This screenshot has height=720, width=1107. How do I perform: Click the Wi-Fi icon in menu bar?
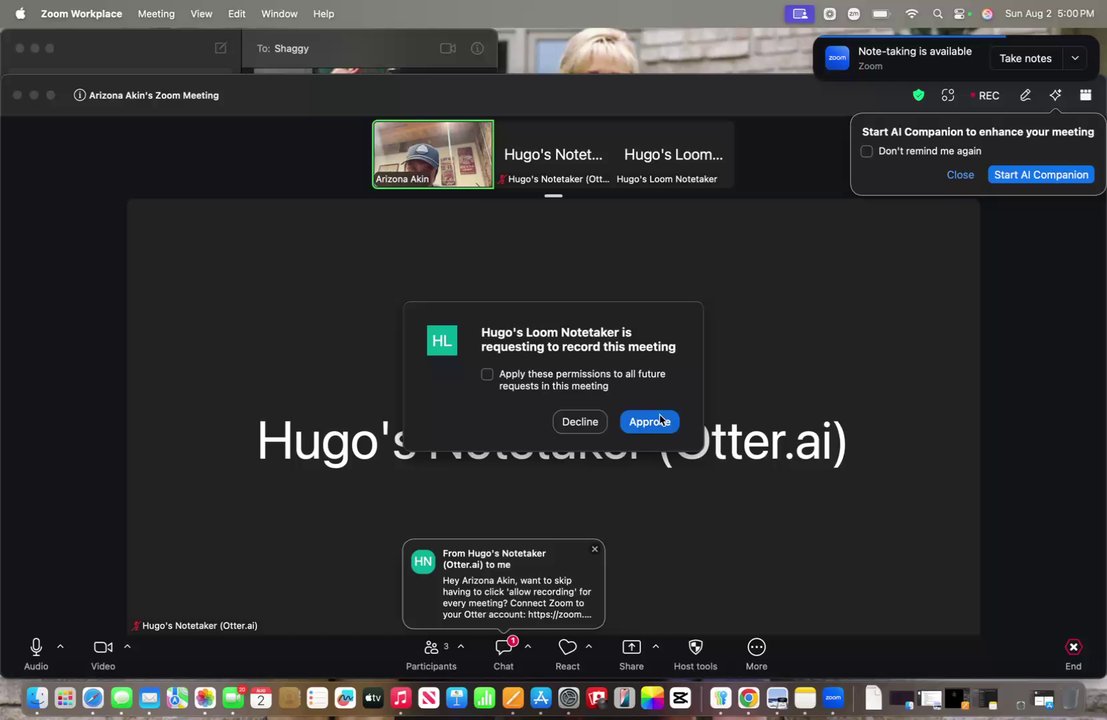tap(912, 14)
